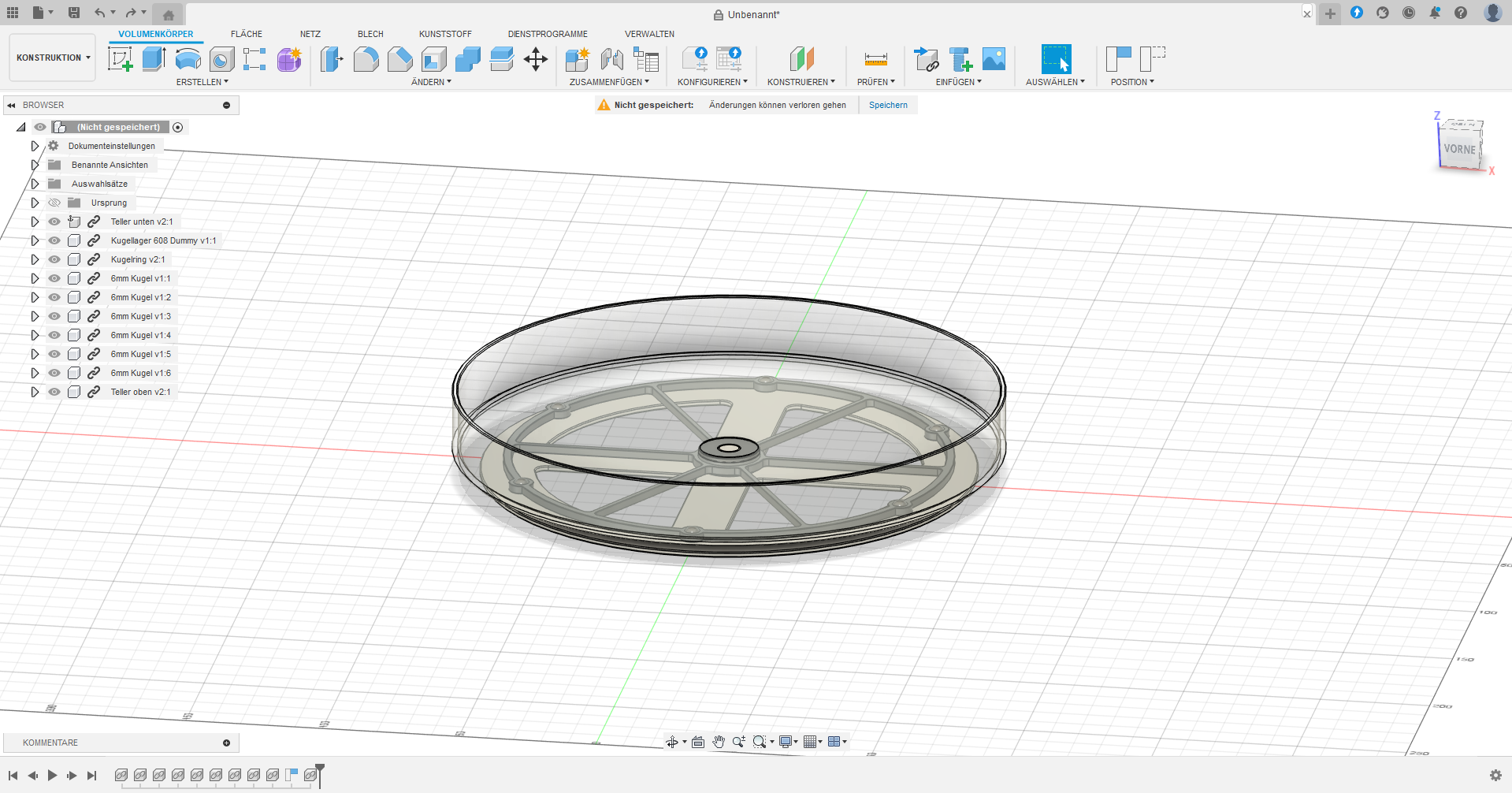The image size is (1512, 793).
Task: Expand the 6mm Kugel v1:1 node
Action: point(35,278)
